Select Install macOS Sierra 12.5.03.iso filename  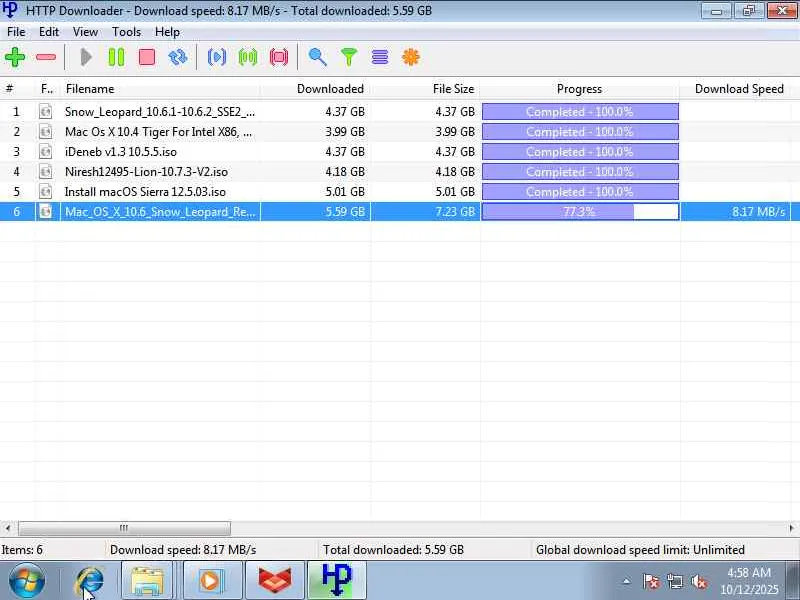coord(145,192)
